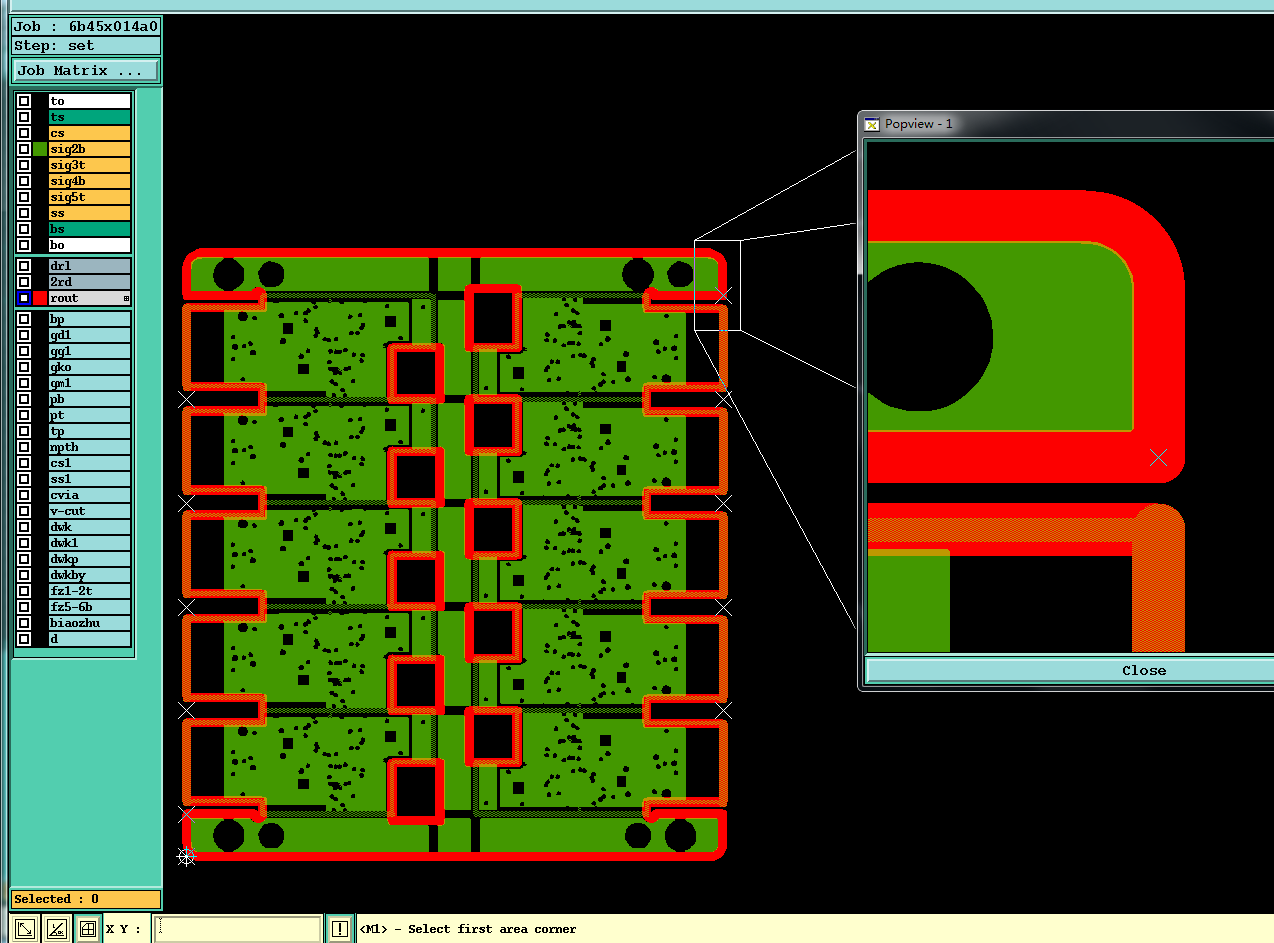Select the bo layer name
The height and width of the screenshot is (943, 1274).
coord(90,245)
